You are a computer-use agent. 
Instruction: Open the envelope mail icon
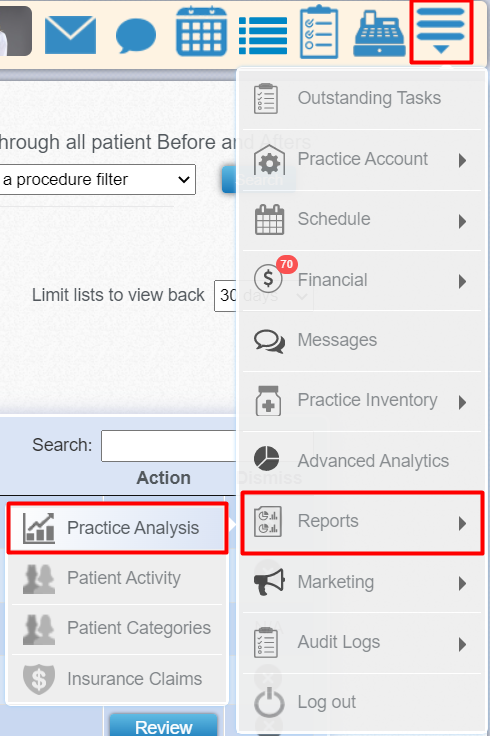(x=70, y=35)
